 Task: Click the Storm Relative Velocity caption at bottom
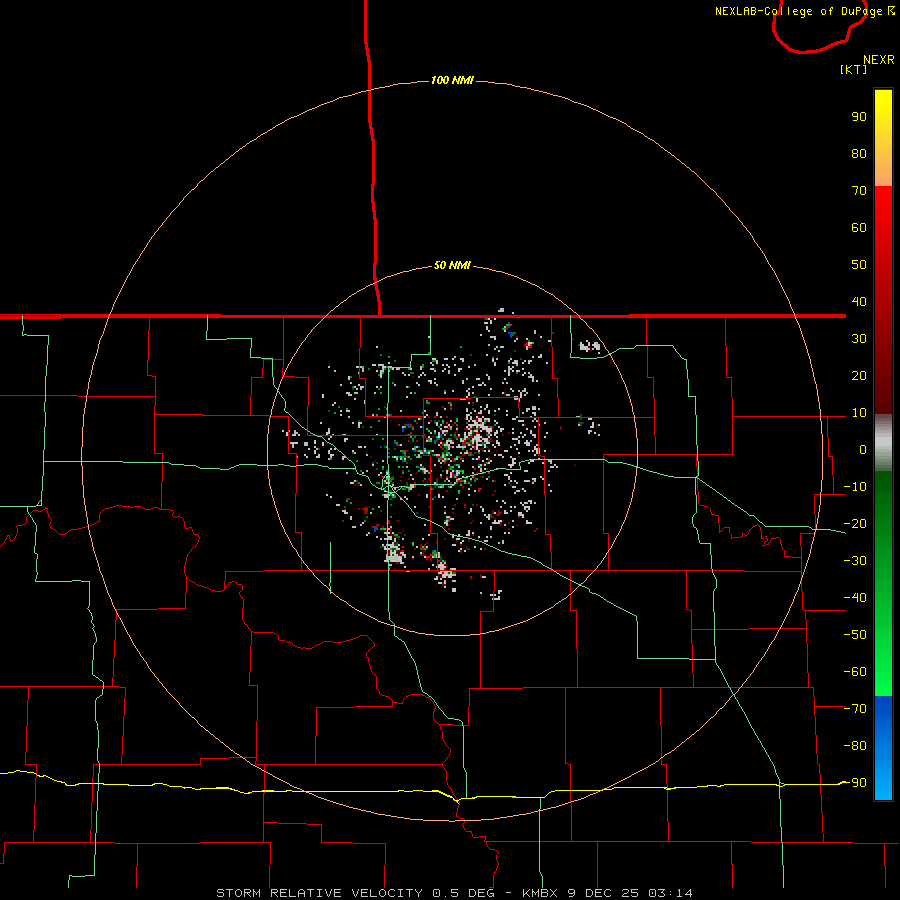coord(454,893)
